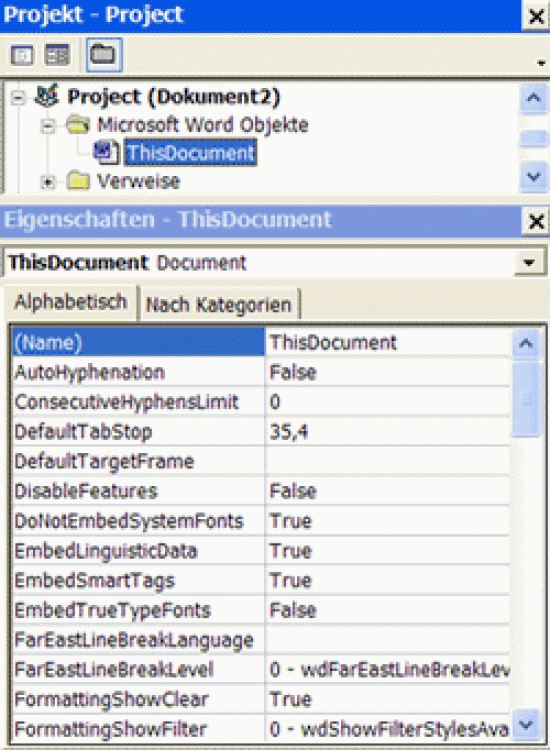Click the DisableFeatures False value
Screen dimensions: 550x750
pos(388,491)
